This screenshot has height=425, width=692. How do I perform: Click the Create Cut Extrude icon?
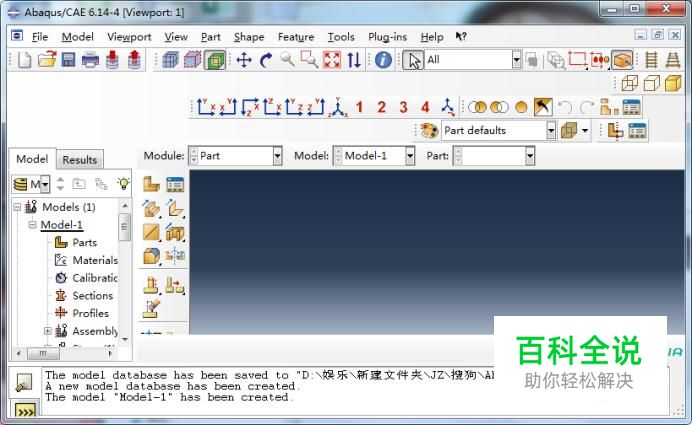(x=175, y=232)
